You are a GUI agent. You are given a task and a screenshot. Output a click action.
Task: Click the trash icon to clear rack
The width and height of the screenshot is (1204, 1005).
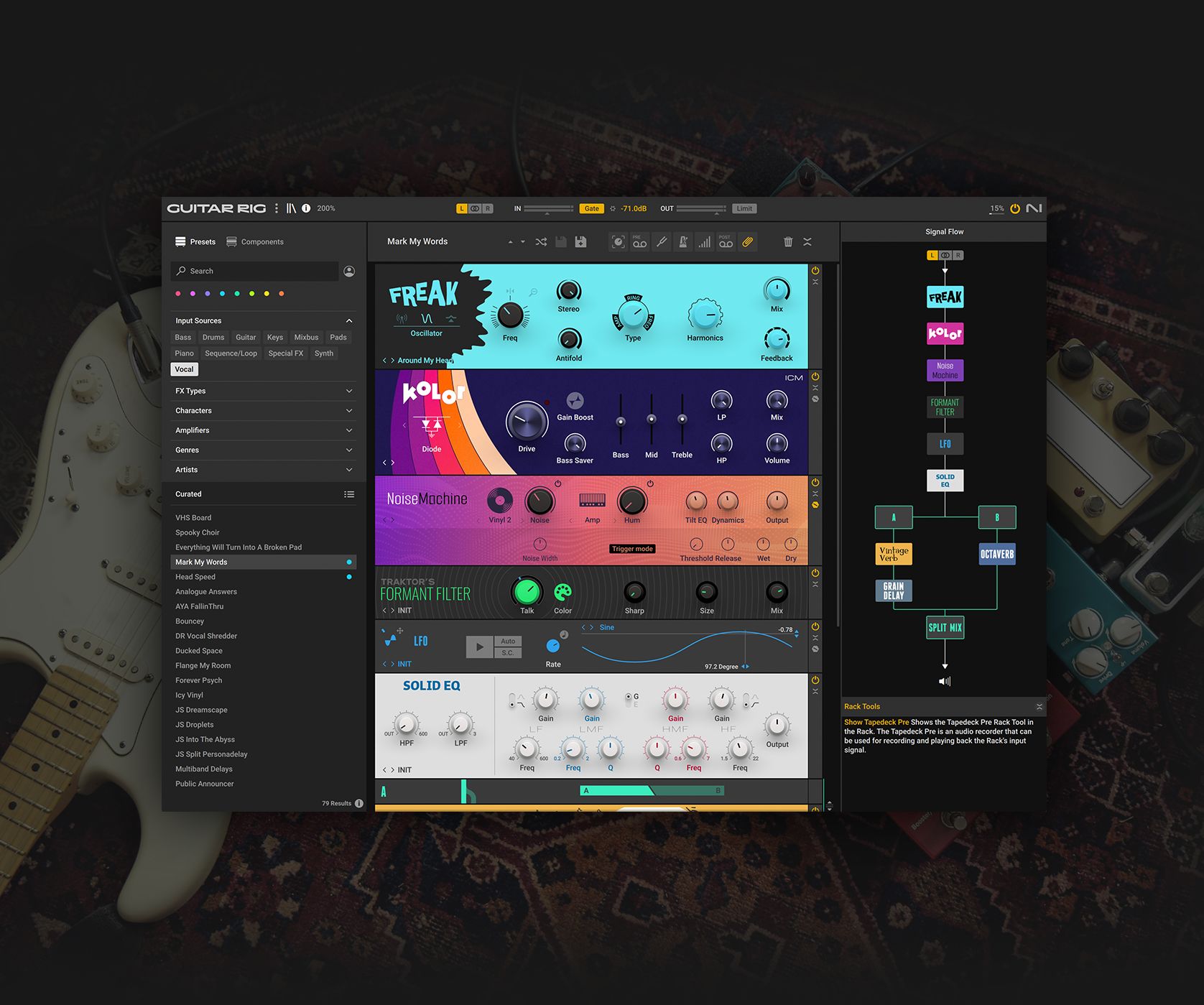click(x=788, y=242)
